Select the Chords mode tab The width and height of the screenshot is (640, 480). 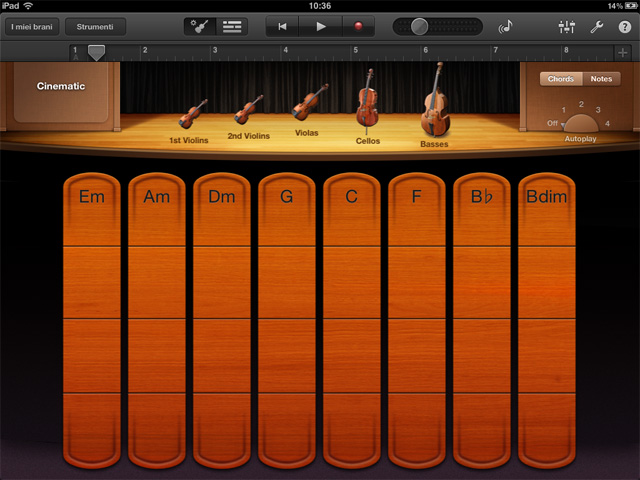(x=560, y=79)
